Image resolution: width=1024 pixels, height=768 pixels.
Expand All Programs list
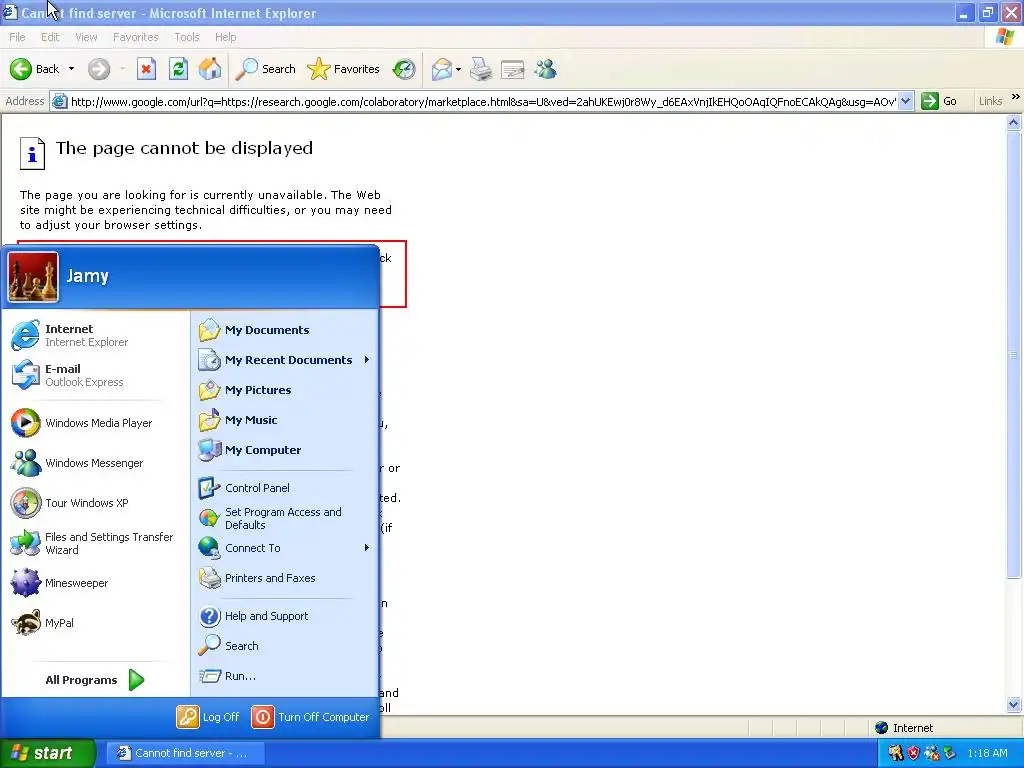[x=95, y=680]
